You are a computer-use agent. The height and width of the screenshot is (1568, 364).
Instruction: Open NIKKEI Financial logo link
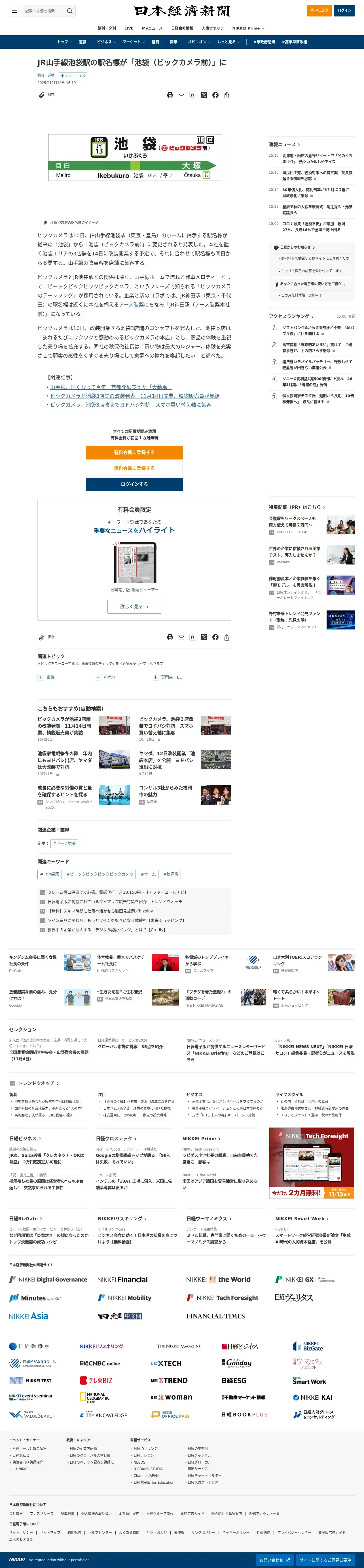click(122, 1279)
